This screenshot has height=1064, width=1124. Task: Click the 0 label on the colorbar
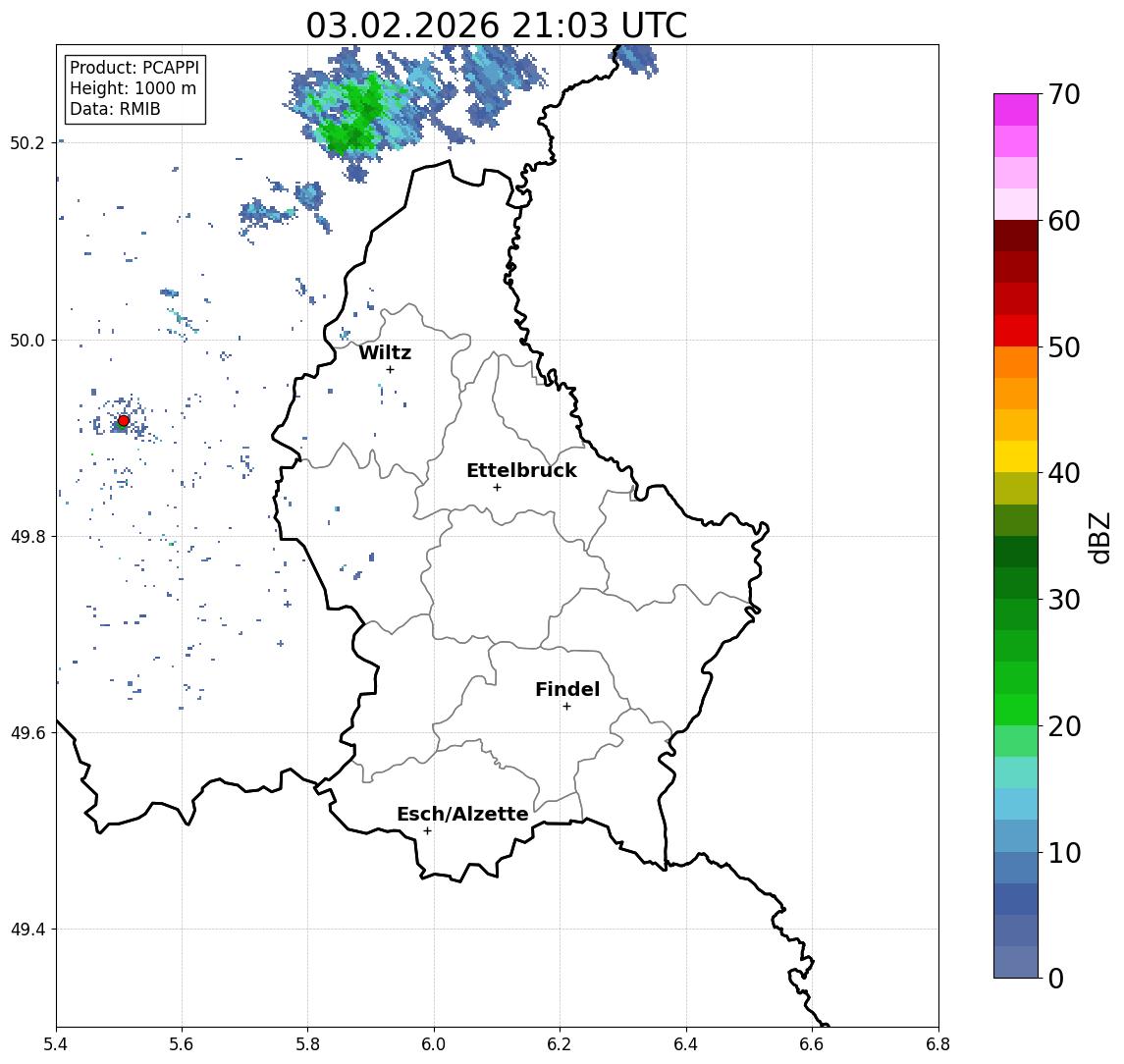(1056, 978)
